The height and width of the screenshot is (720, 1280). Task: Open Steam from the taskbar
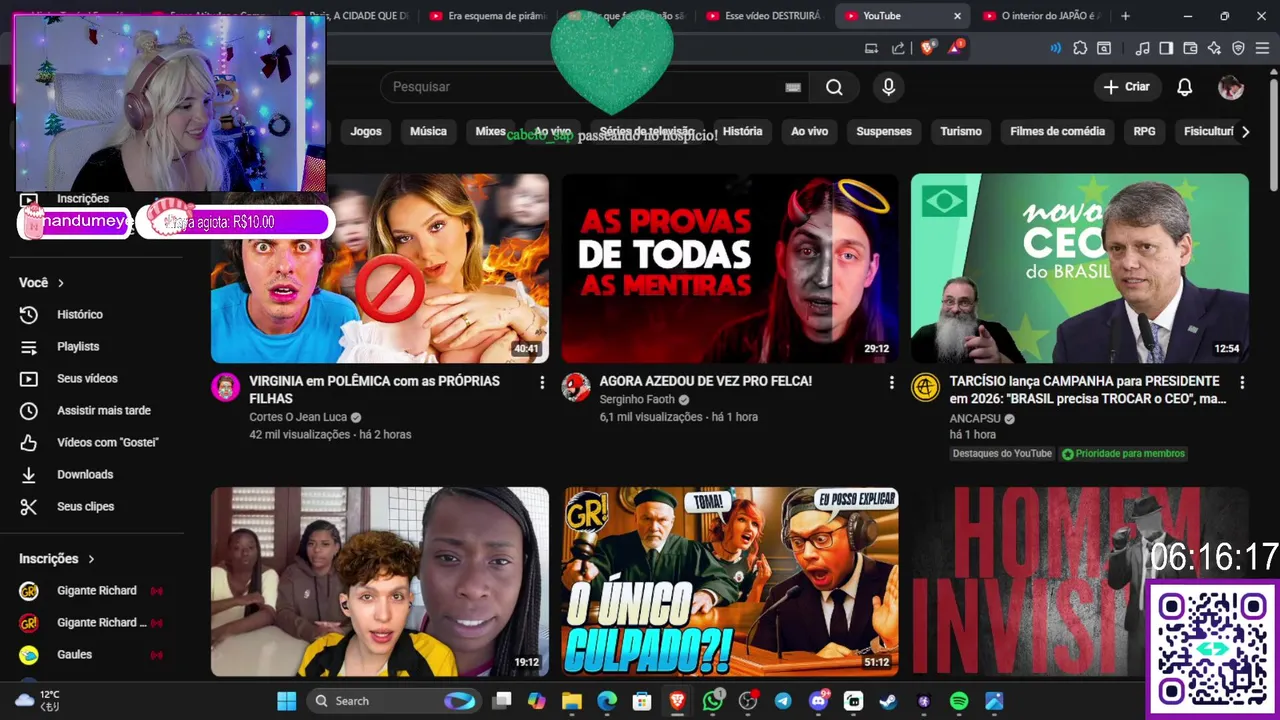(888, 701)
